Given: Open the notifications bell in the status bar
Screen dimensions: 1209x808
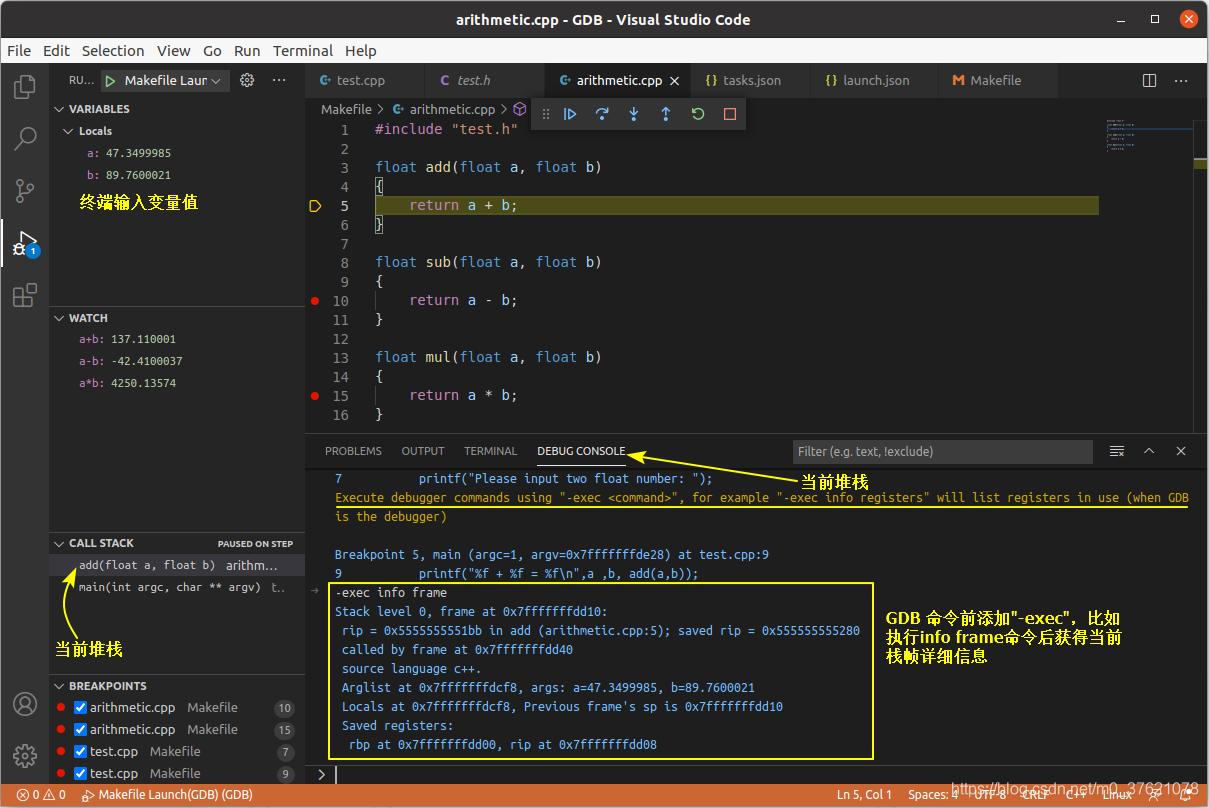Looking at the screenshot, I should click(1187, 795).
